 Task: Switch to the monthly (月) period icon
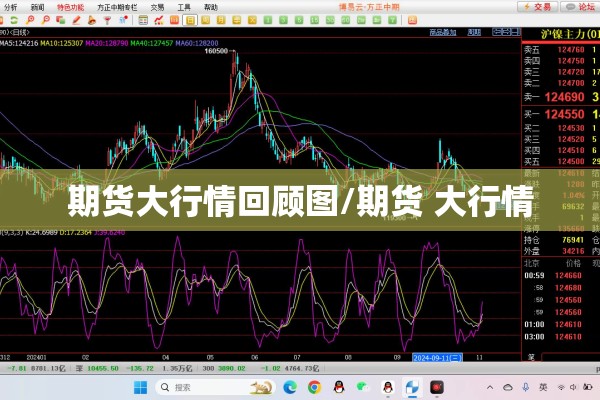tap(221, 20)
